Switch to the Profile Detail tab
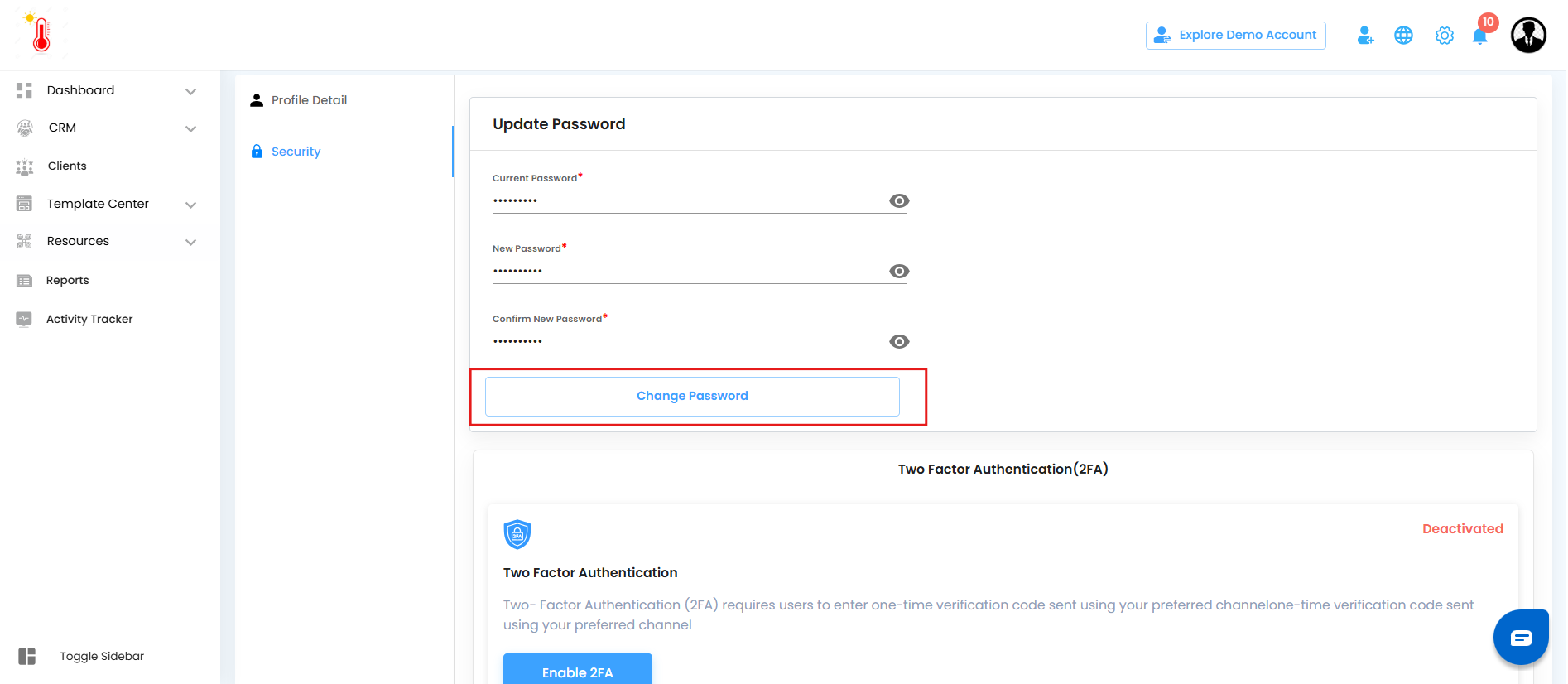The width and height of the screenshot is (1568, 684). click(309, 100)
